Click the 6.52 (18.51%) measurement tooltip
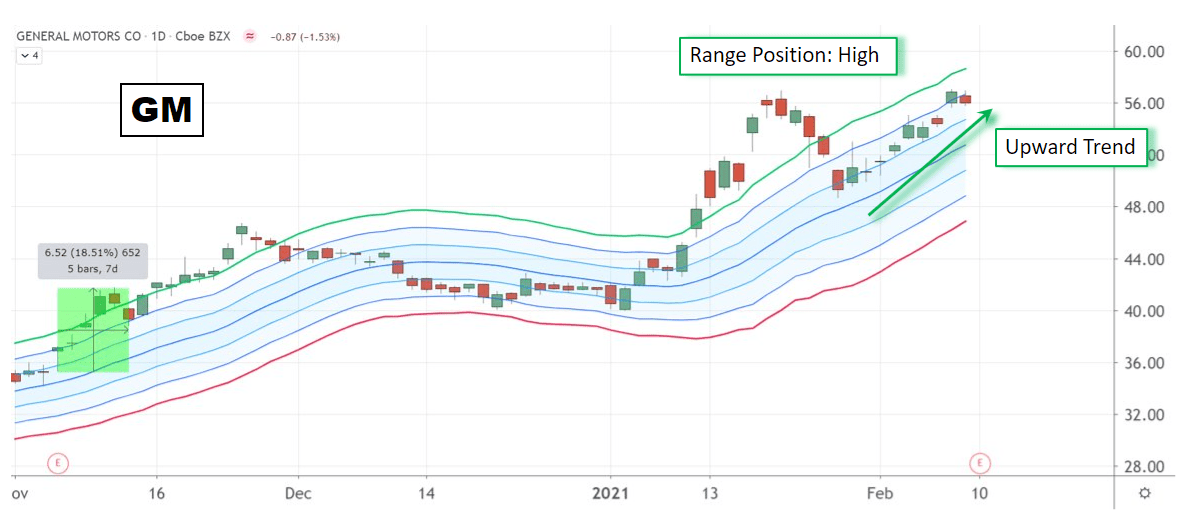 coord(93,260)
